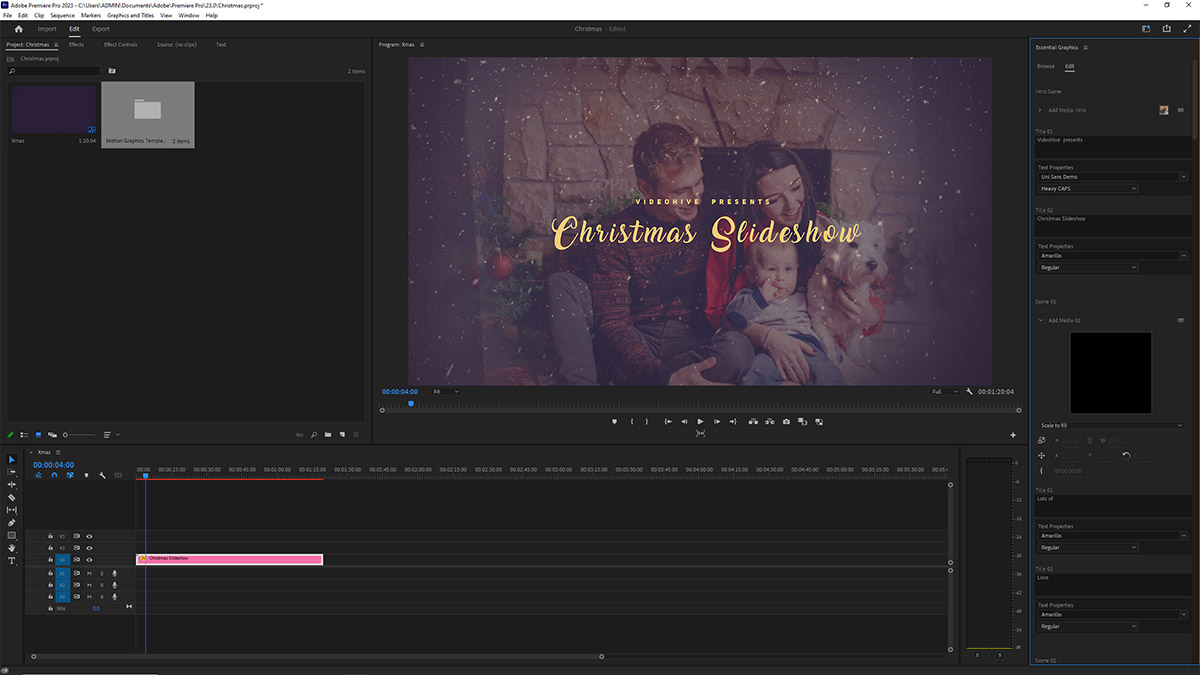Click Program monitor current timecode
Screen dimensions: 1200x675
pos(400,391)
